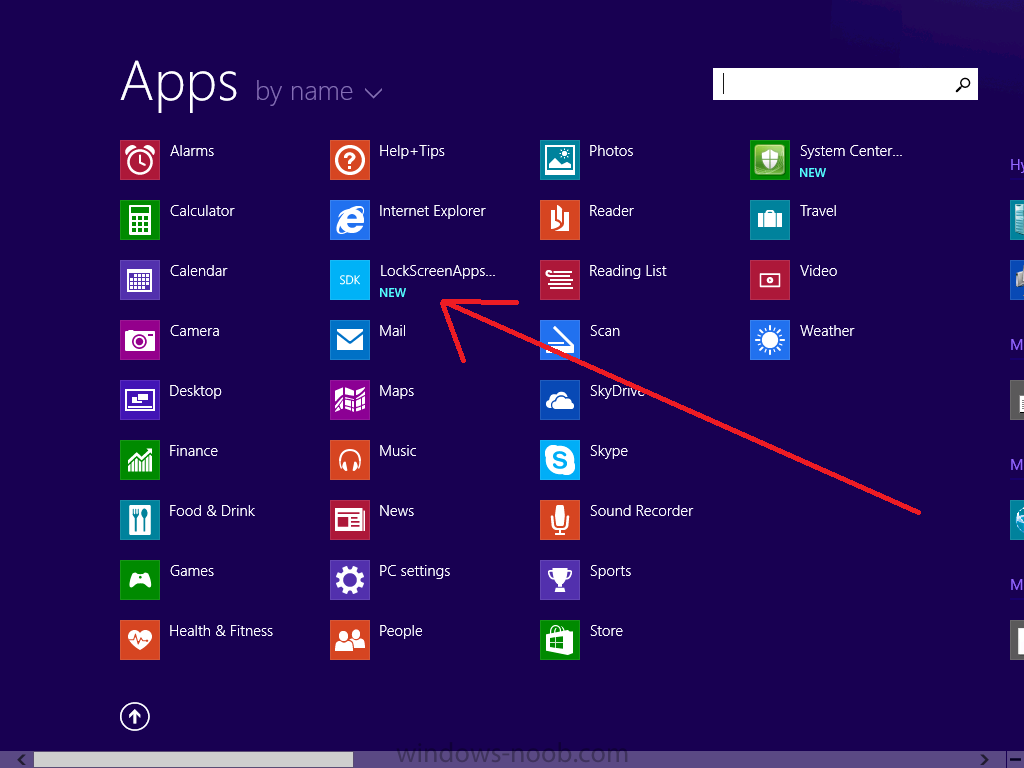1024x768 pixels.
Task: Launch the Skype app icon
Action: tap(560, 460)
